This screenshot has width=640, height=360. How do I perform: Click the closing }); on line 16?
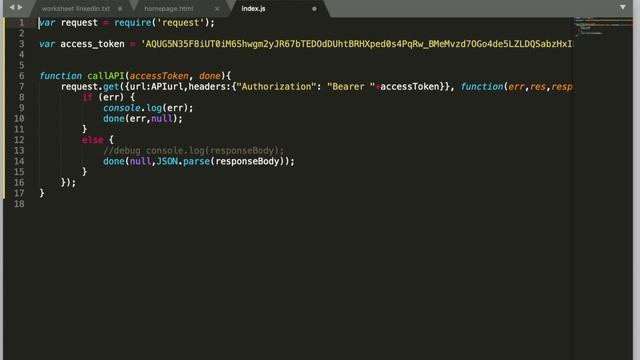68,182
